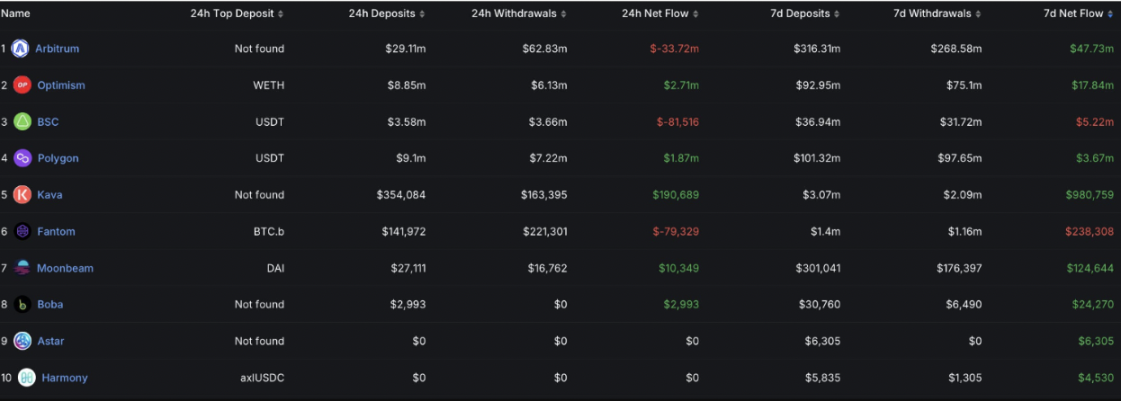The image size is (1121, 401).
Task: Select Polygon's 24h withdrawals $7.22m
Action: pos(548,158)
